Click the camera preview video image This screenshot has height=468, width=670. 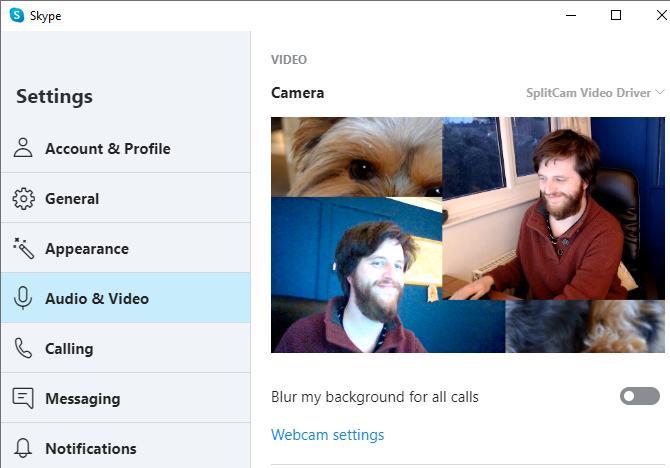(x=467, y=235)
